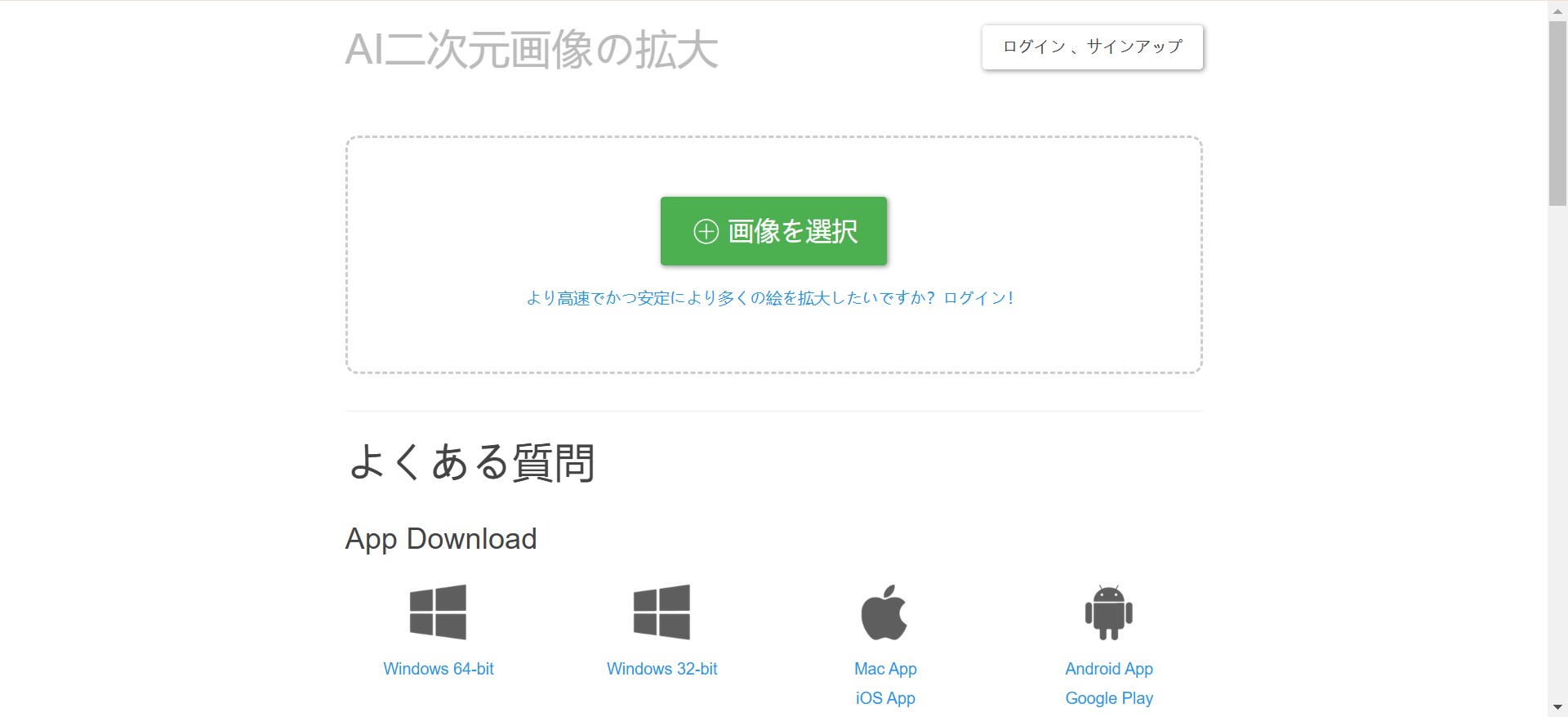Click the AI二次元画像の拡大 page title

click(x=532, y=50)
